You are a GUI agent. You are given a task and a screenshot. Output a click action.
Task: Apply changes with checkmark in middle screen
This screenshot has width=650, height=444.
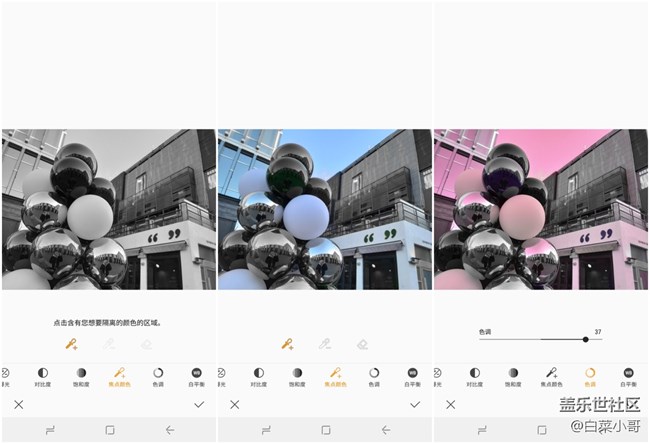(415, 404)
